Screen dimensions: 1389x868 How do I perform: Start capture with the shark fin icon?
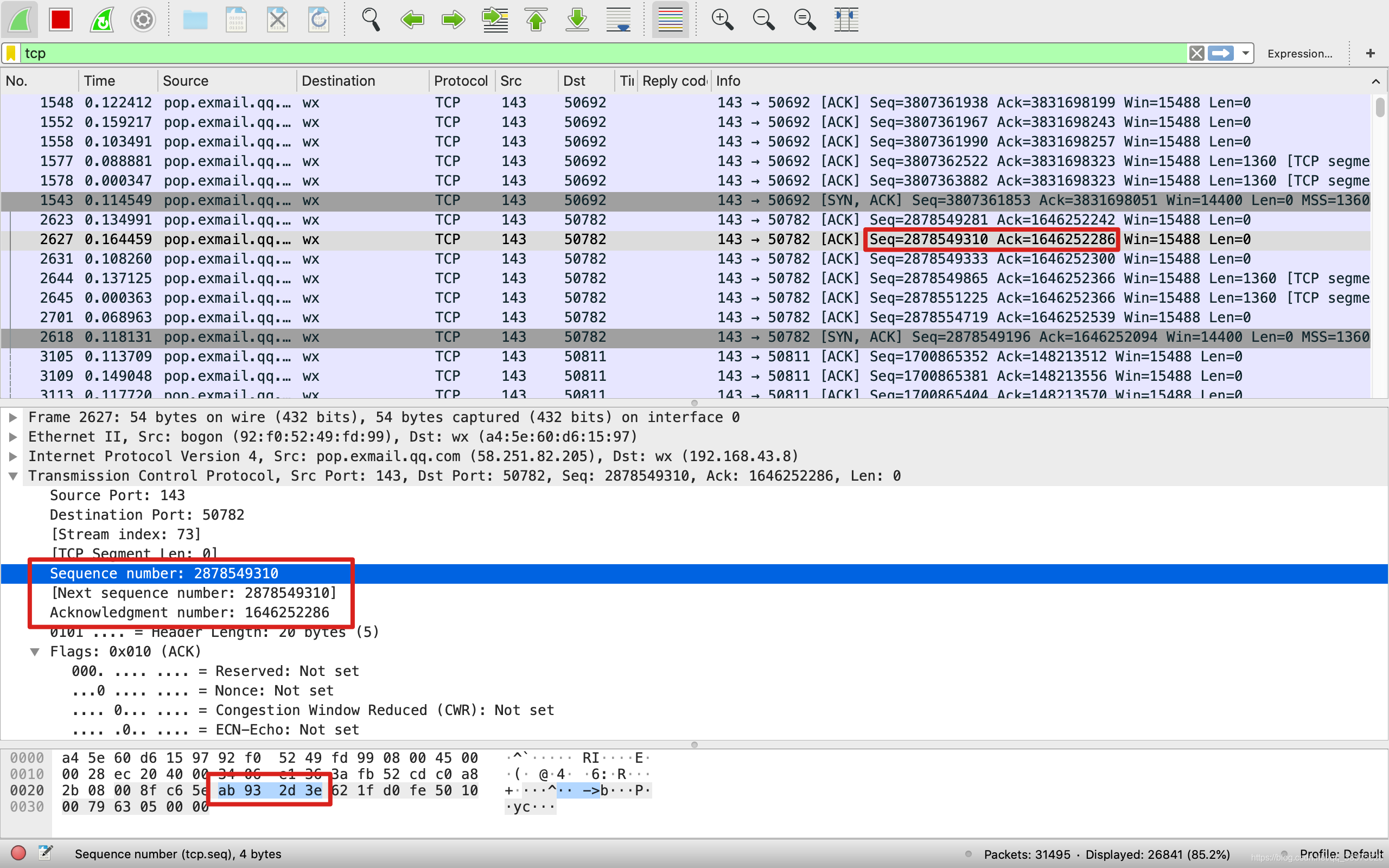[x=20, y=19]
